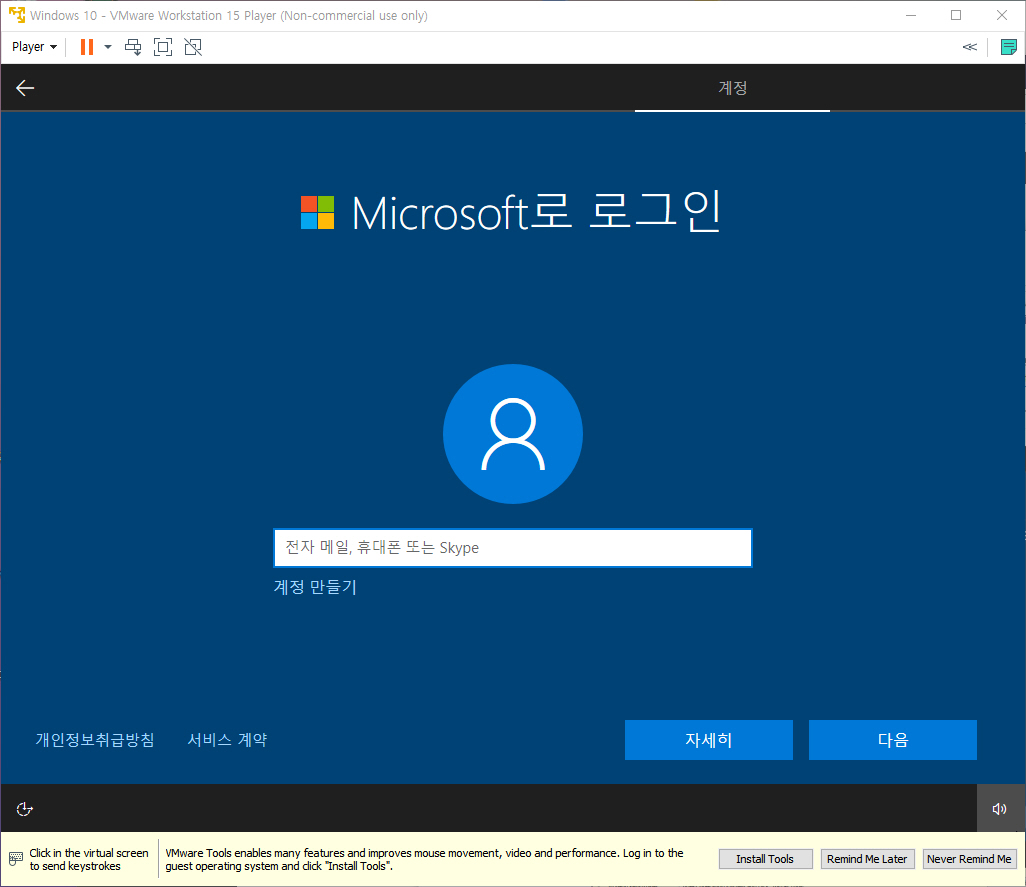Viewport: 1026px width, 887px height.
Task: Maximize the VMware Player window
Action: coord(956,15)
